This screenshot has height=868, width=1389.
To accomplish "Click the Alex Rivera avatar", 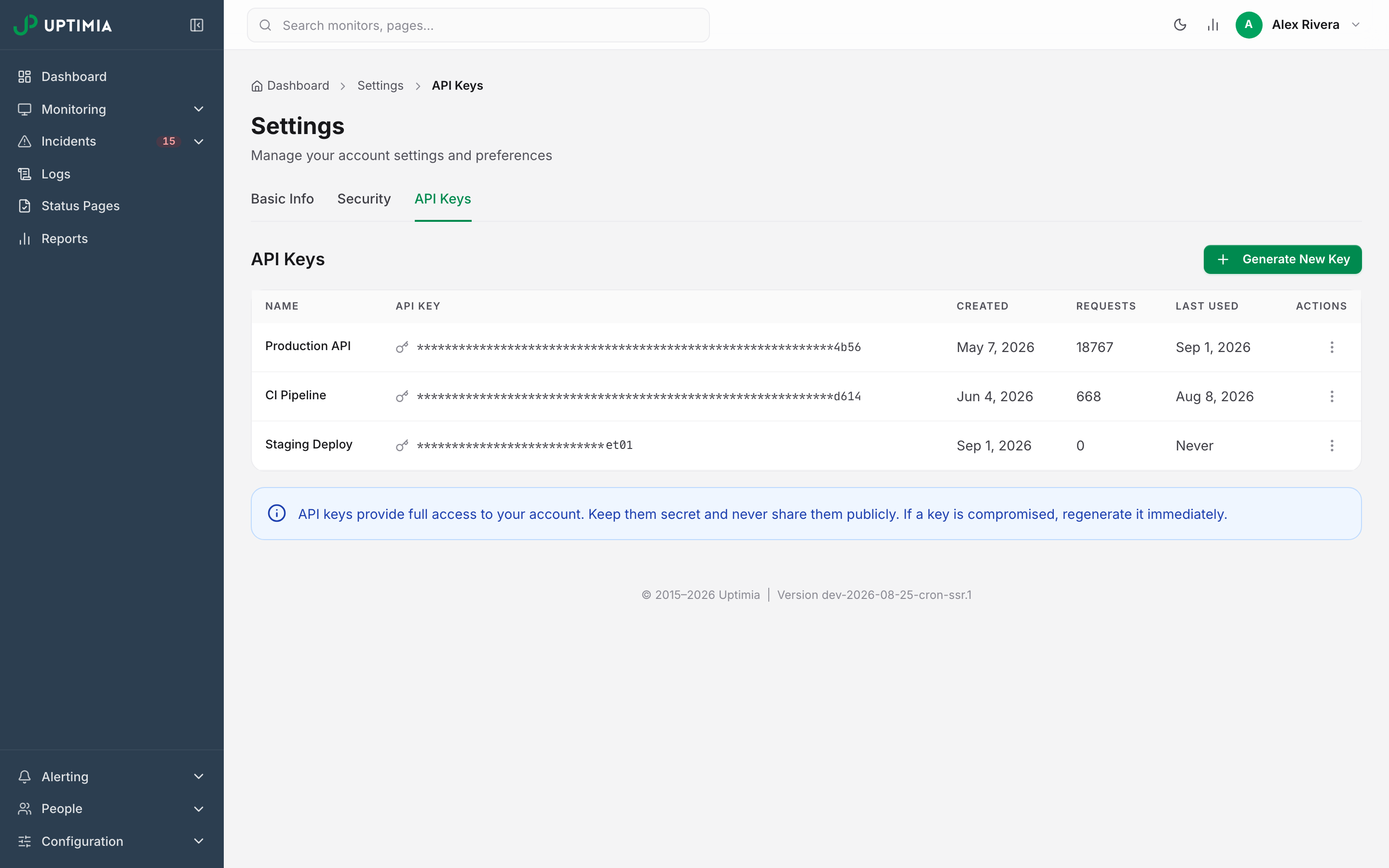I will pos(1248,25).
